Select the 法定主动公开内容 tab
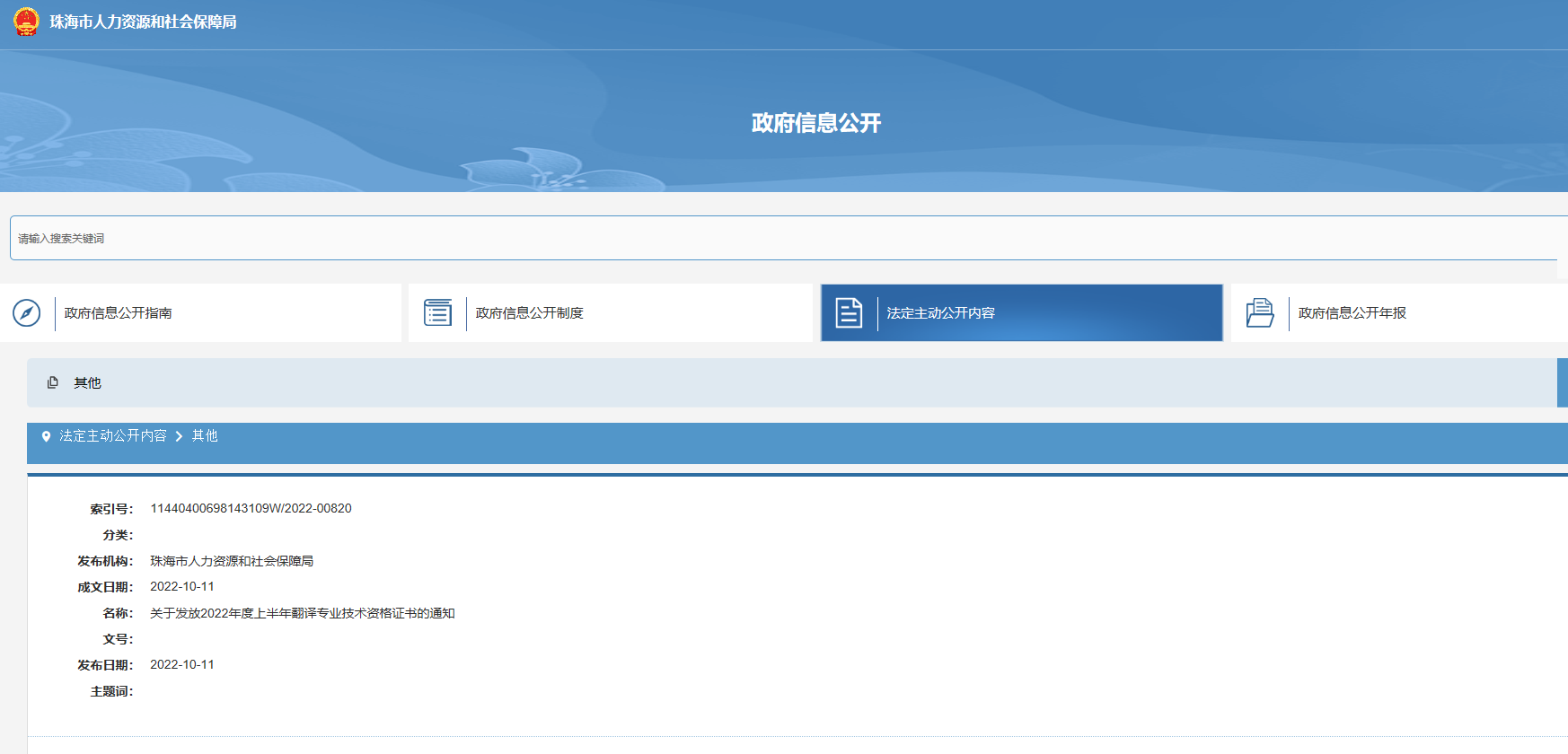Viewport: 1568px width, 754px height. [1022, 313]
